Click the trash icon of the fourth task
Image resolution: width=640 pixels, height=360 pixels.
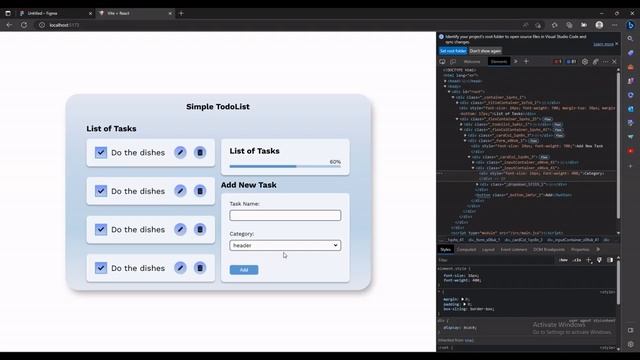coord(200,268)
